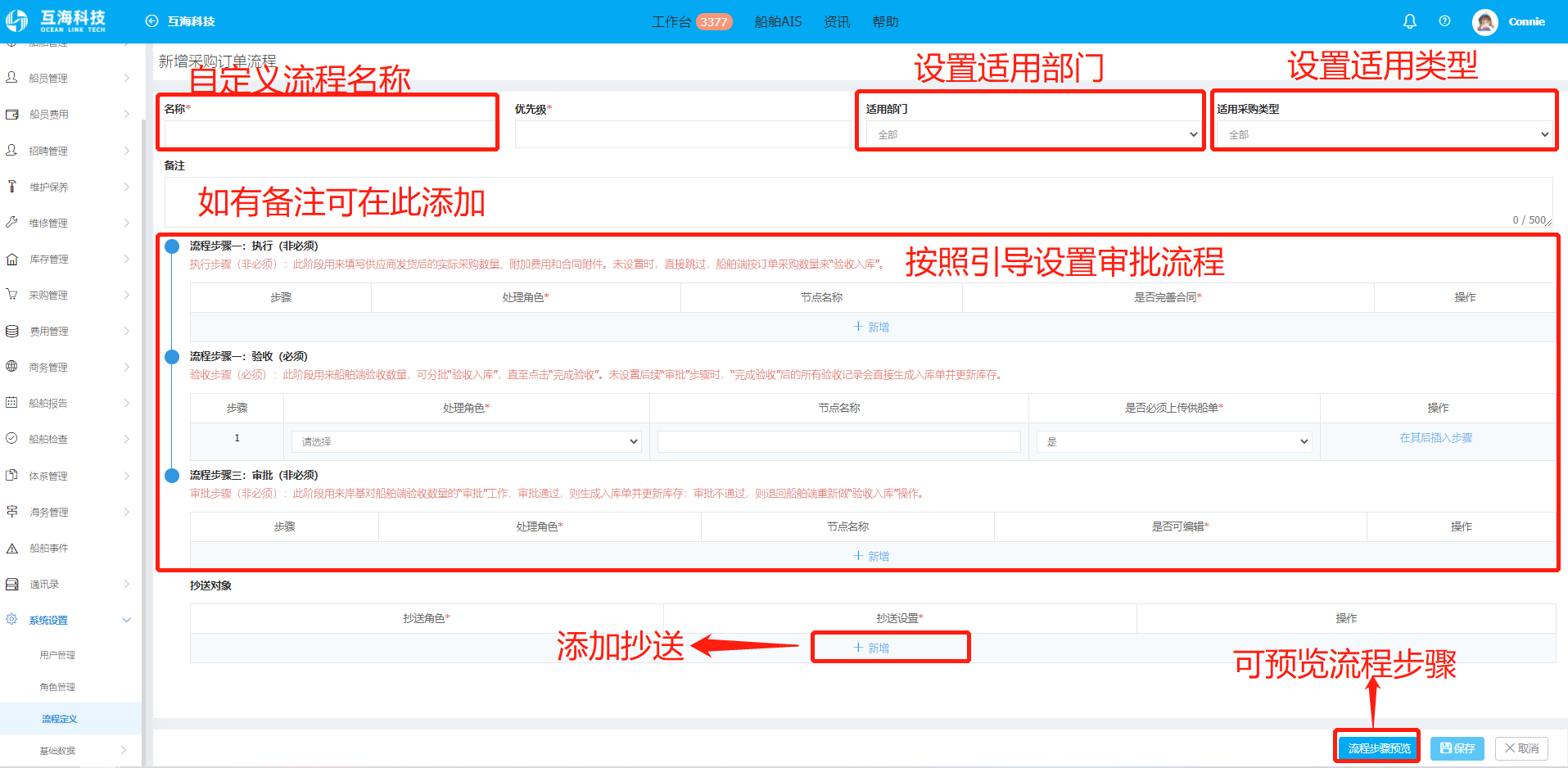This screenshot has width=1568, height=768.
Task: Expand the 基础数据 chevron
Action: pos(124,750)
